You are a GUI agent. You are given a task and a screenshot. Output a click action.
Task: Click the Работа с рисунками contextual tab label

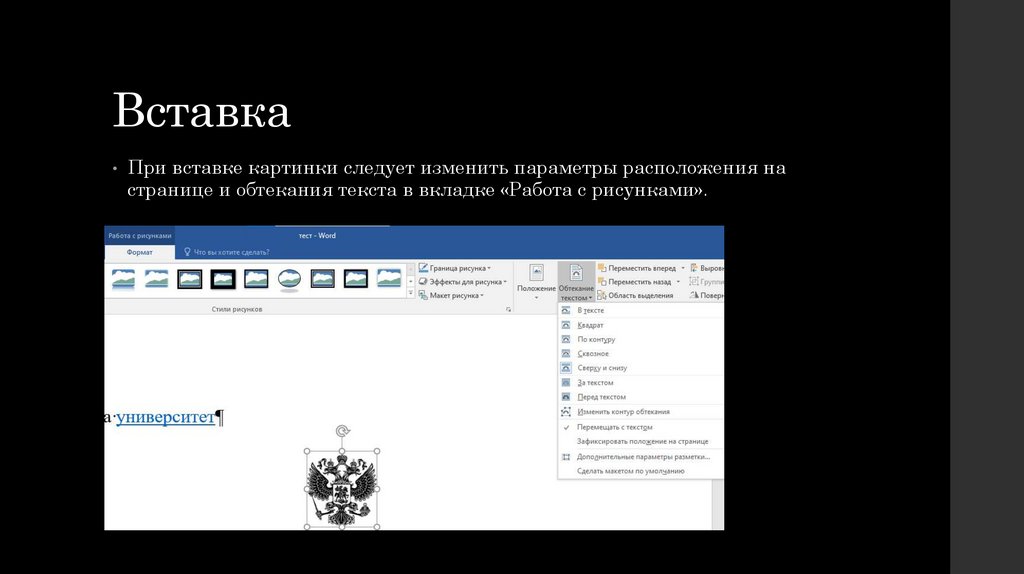[x=140, y=236]
